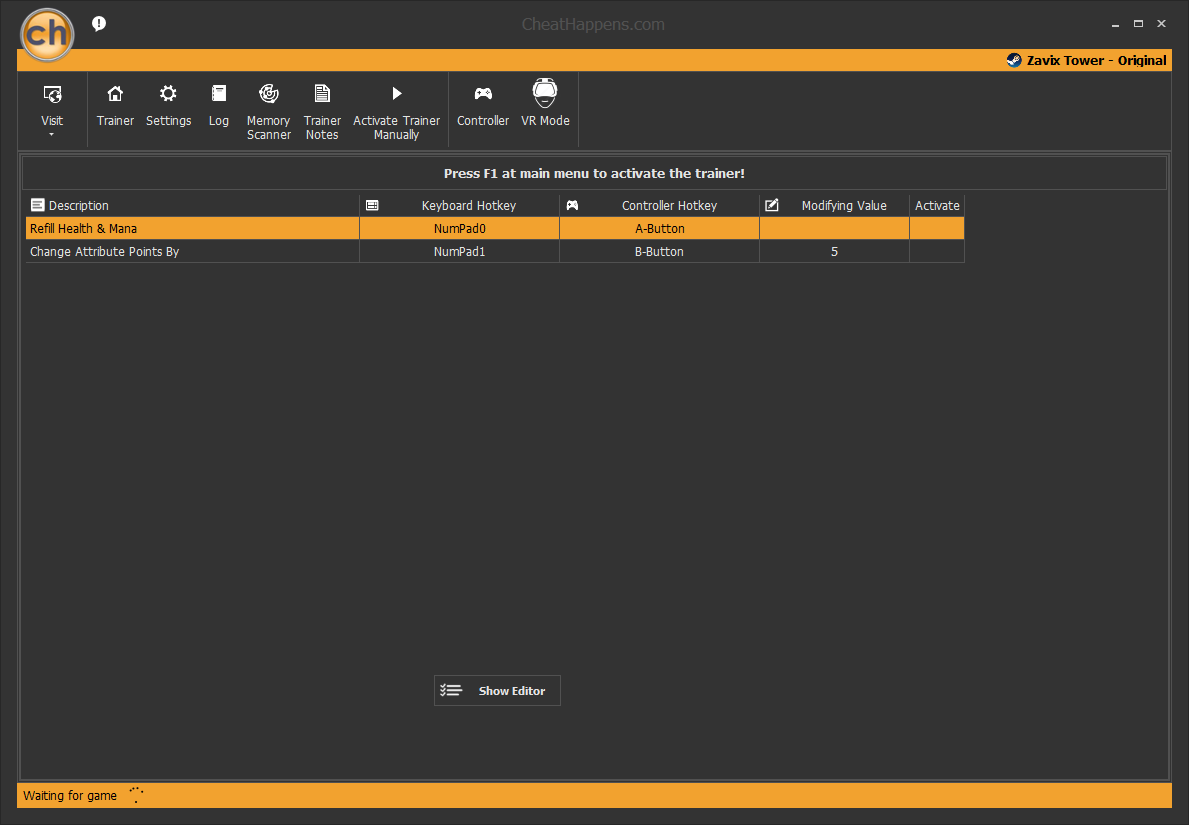Open the Settings gear icon
This screenshot has height=825, width=1189.
(168, 93)
